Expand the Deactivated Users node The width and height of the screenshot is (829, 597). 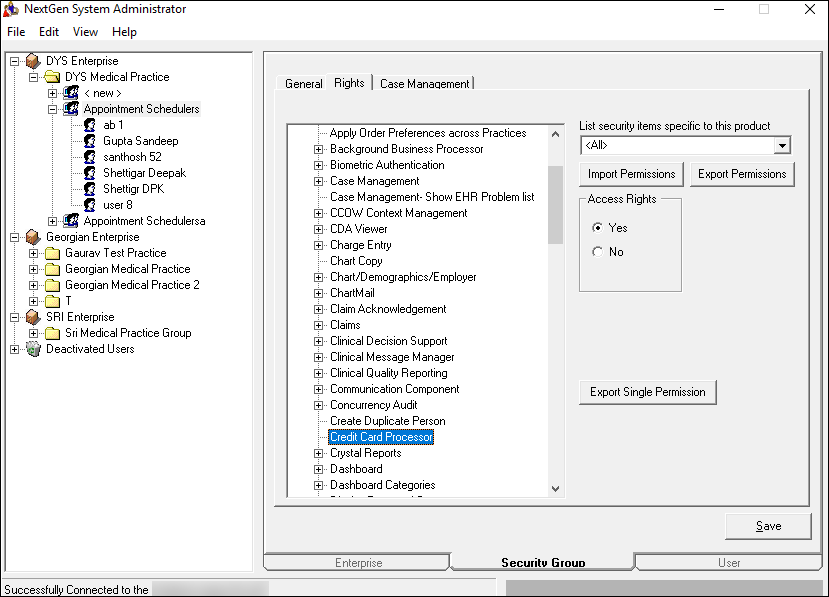[x=15, y=349]
